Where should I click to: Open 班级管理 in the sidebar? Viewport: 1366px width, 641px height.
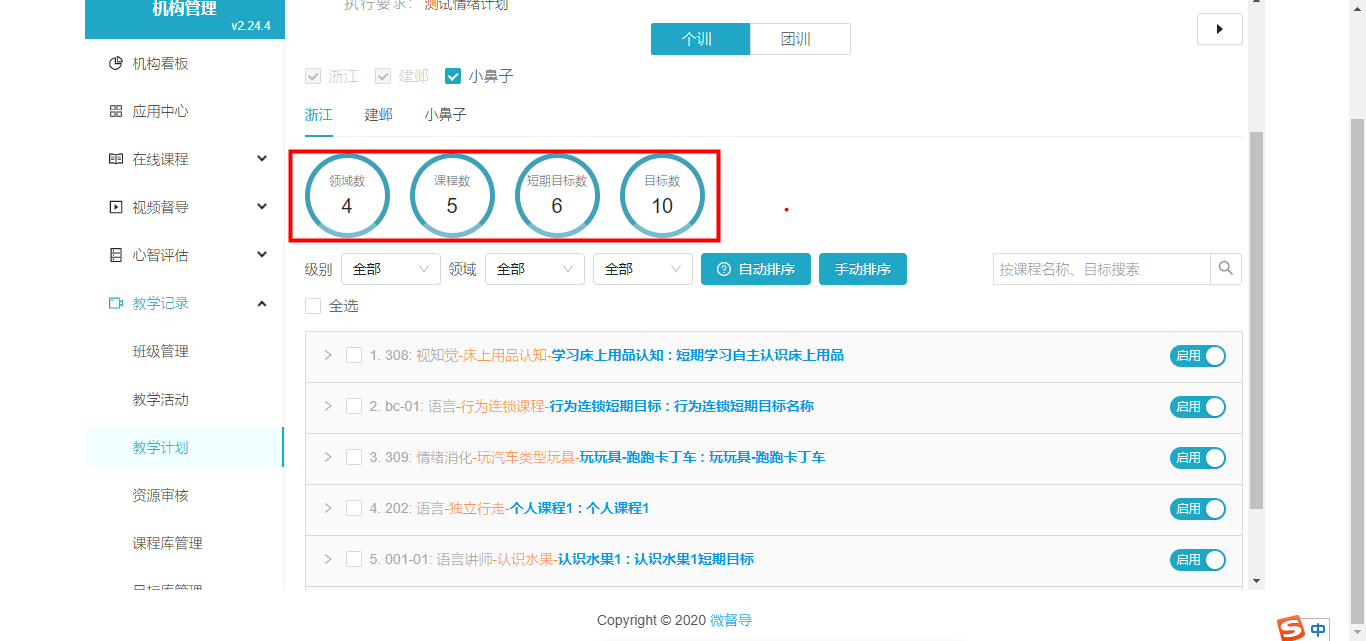(x=160, y=352)
